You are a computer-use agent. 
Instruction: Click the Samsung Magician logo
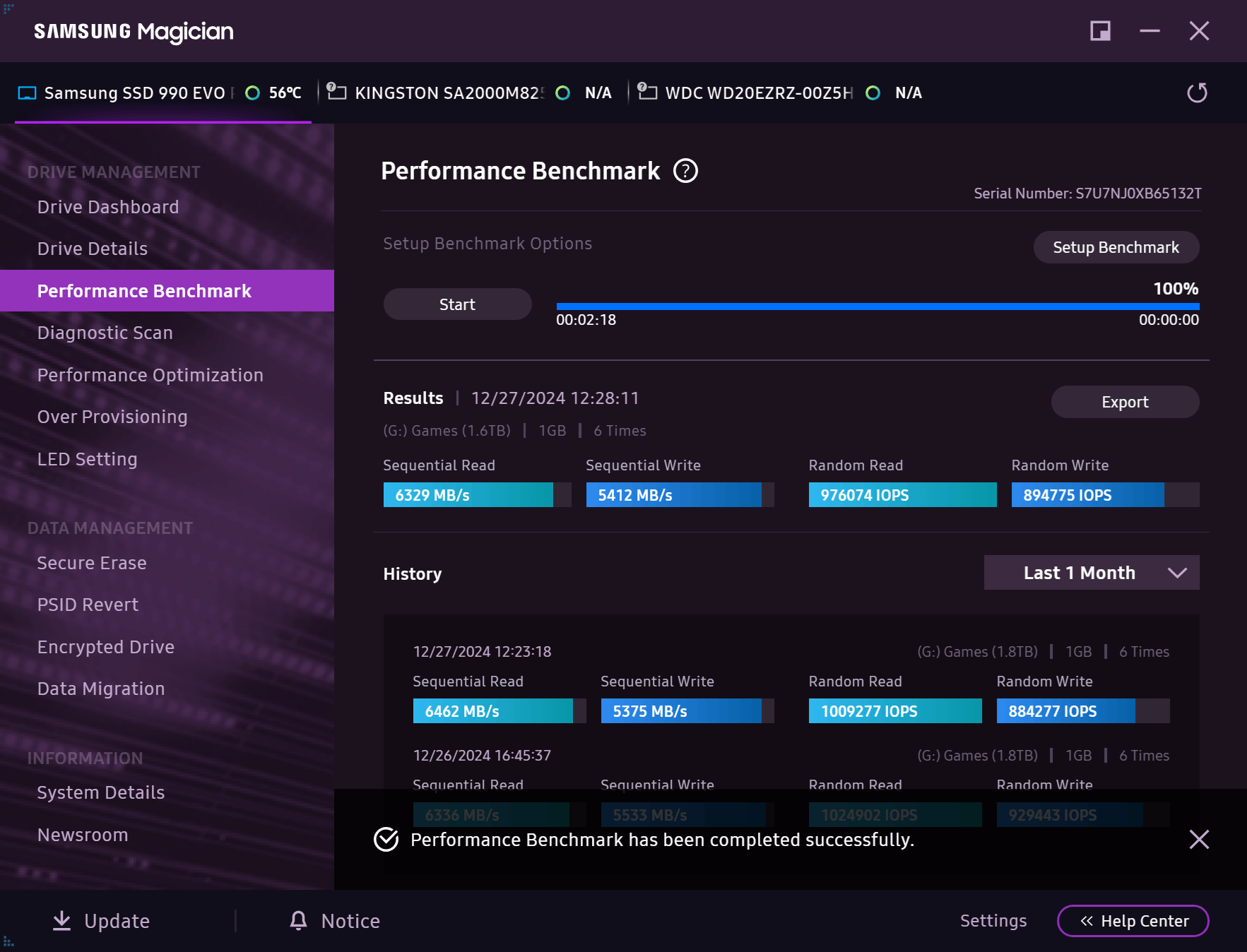point(134,31)
